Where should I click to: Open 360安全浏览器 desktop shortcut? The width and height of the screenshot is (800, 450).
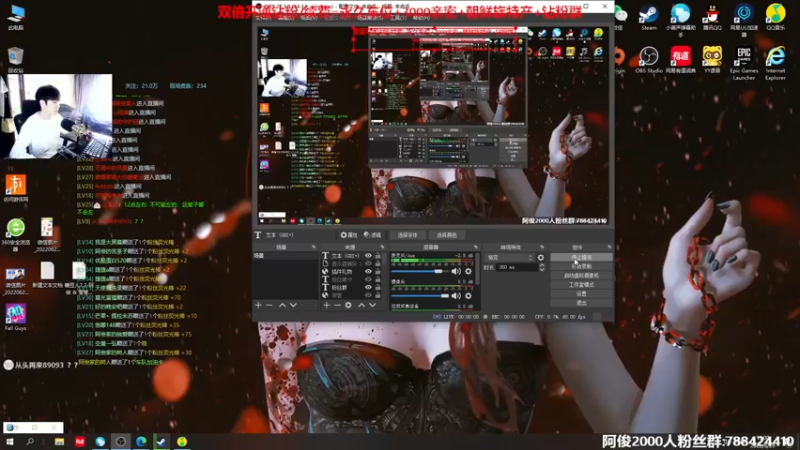(15, 235)
